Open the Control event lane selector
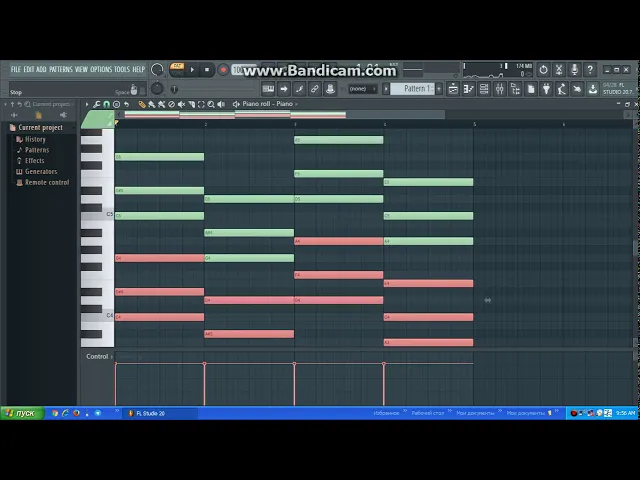The width and height of the screenshot is (640, 480). pyautogui.click(x=99, y=356)
